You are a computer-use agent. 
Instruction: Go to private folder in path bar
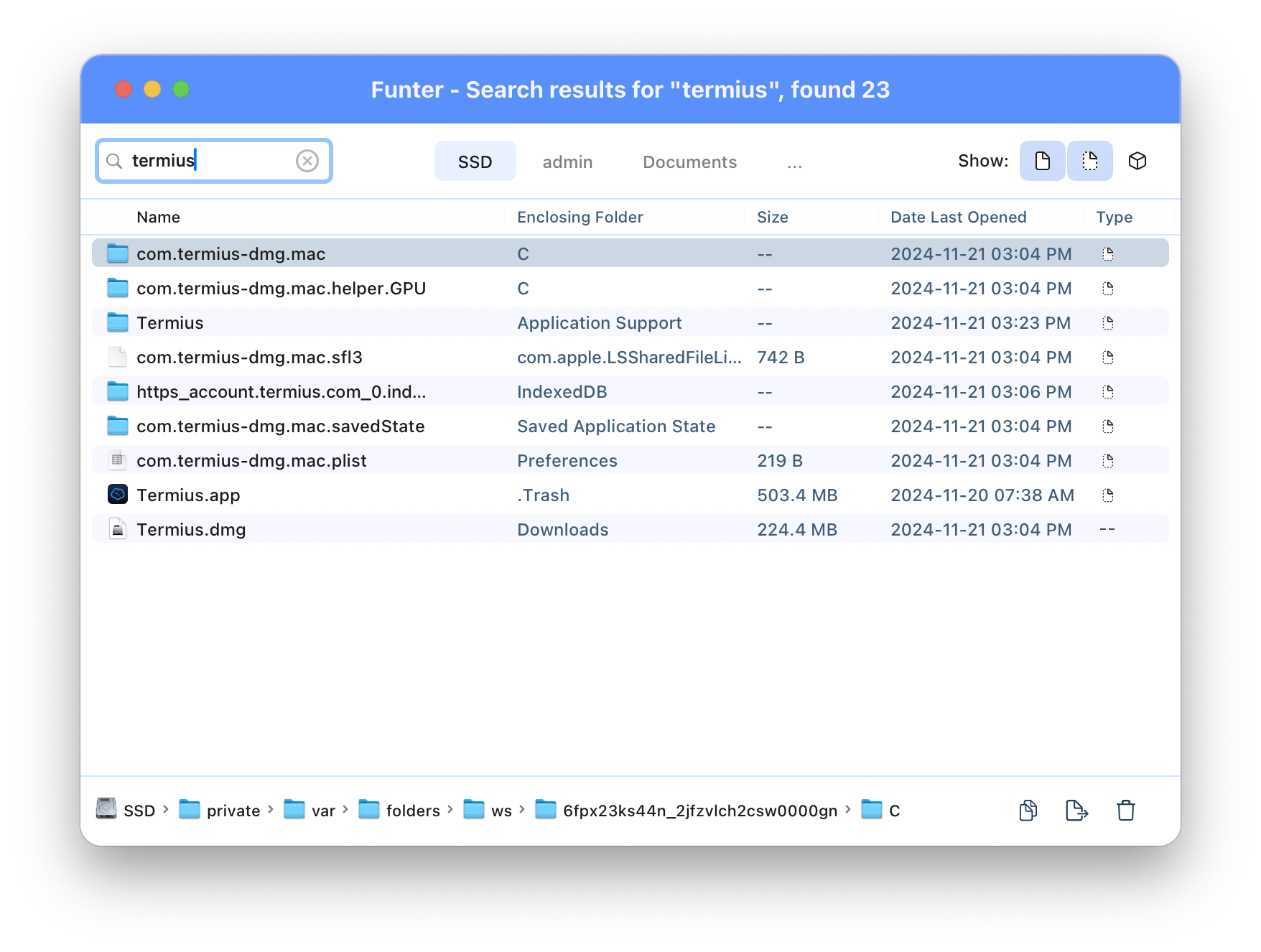point(220,810)
